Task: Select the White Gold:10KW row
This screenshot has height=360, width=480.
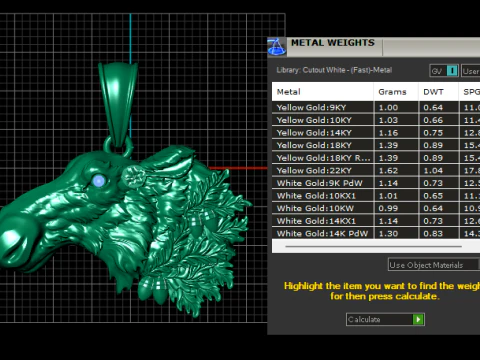Action: [x=376, y=208]
